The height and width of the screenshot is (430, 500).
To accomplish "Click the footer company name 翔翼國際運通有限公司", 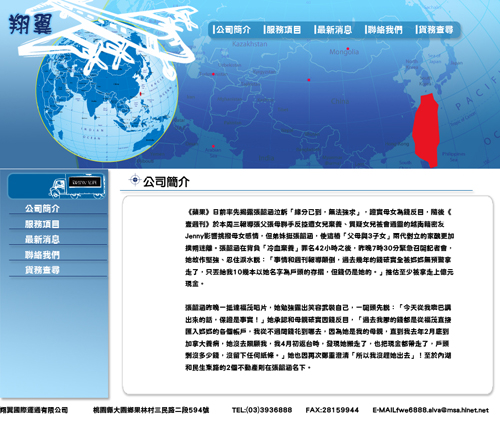I will pyautogui.click(x=34, y=410).
